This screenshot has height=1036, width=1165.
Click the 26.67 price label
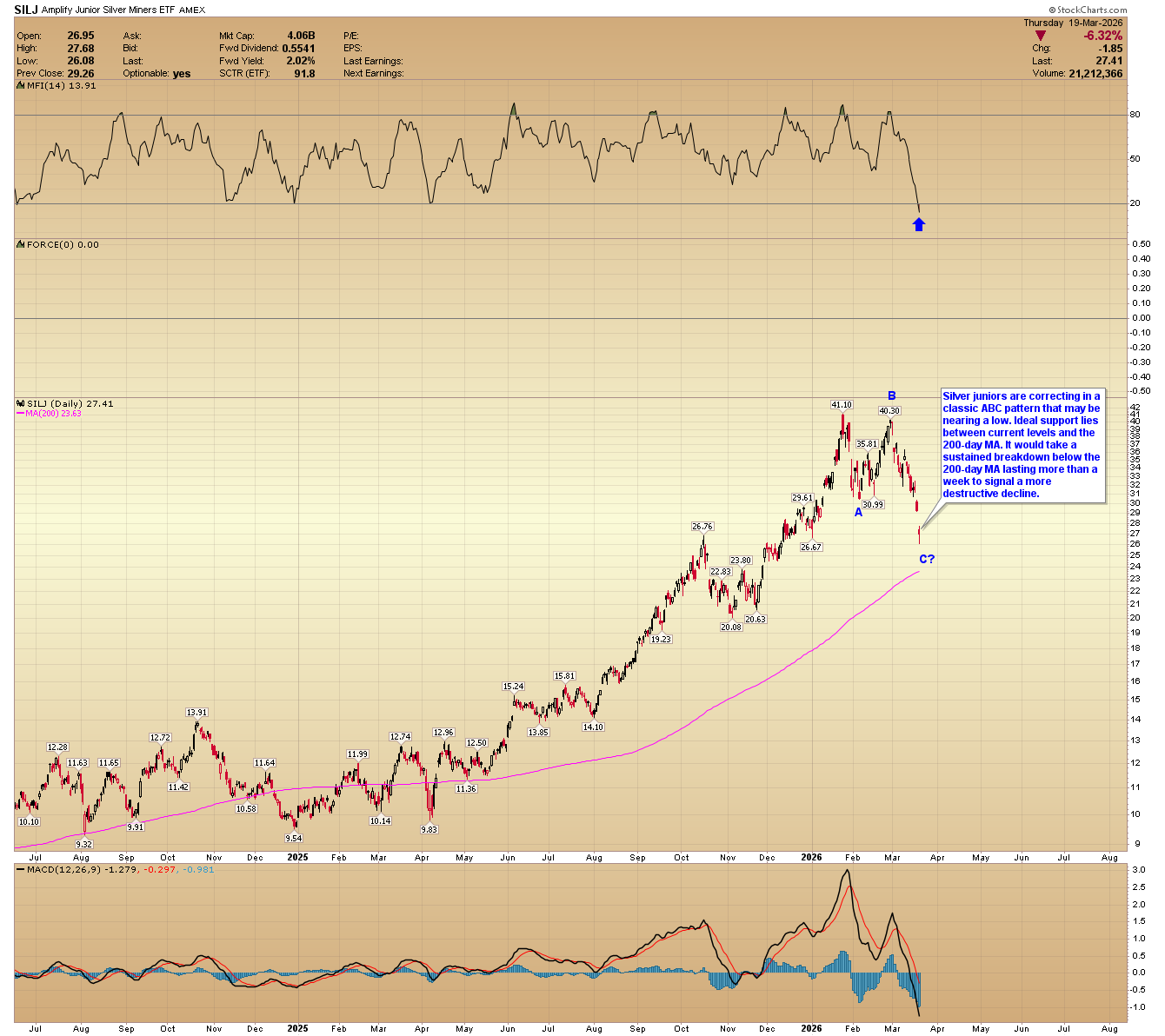click(x=811, y=548)
